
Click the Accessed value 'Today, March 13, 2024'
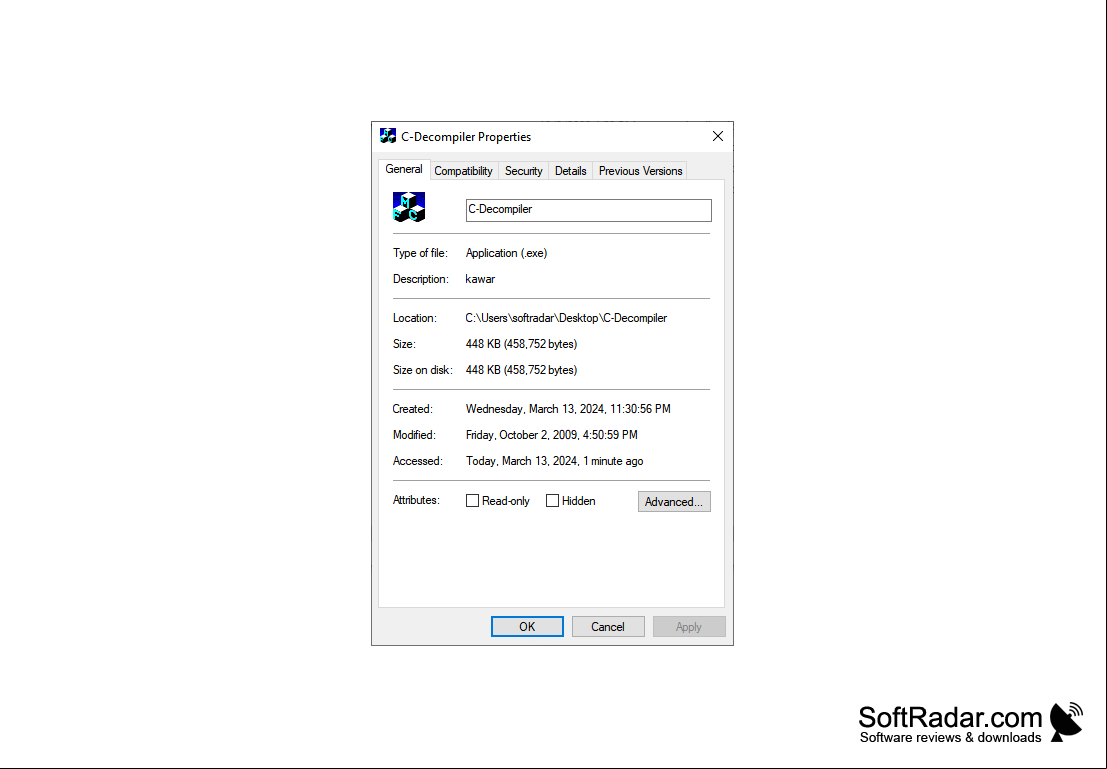[554, 461]
